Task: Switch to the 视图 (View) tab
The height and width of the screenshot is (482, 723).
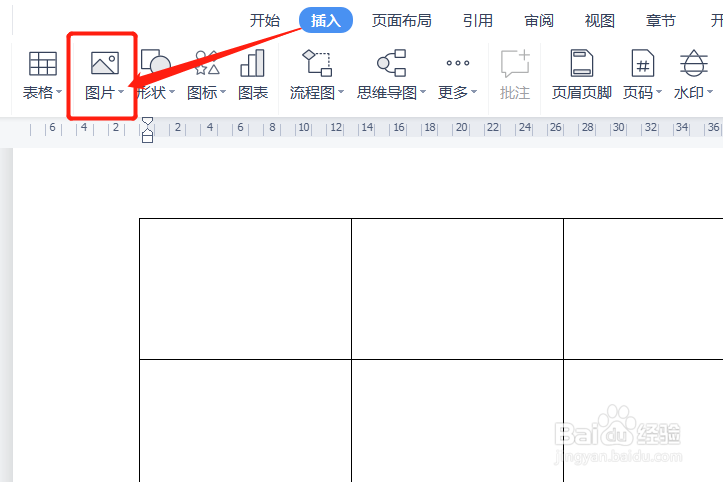Action: point(599,21)
